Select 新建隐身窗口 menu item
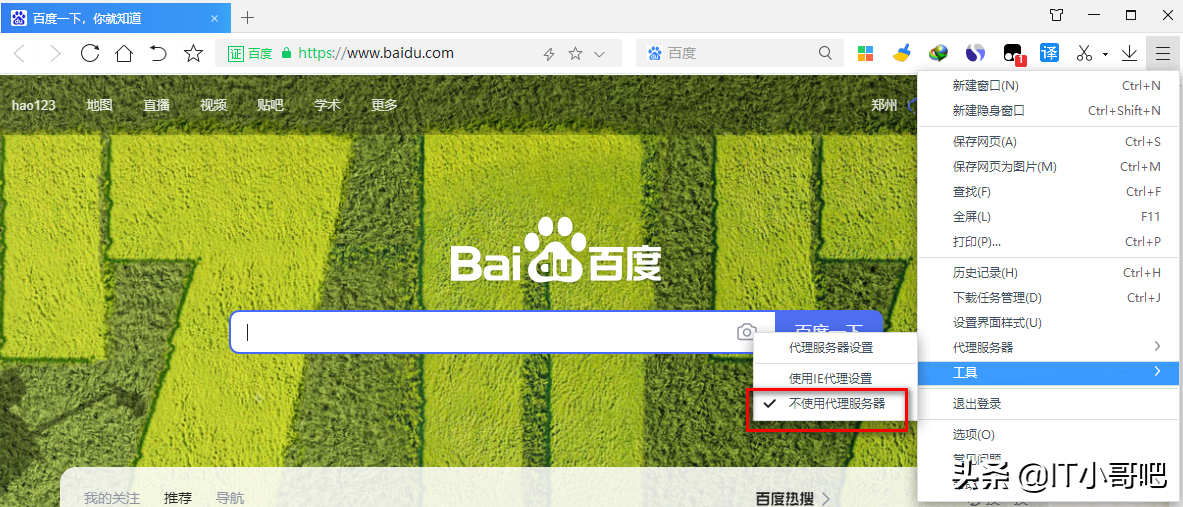1183x507 pixels. (x=1049, y=110)
